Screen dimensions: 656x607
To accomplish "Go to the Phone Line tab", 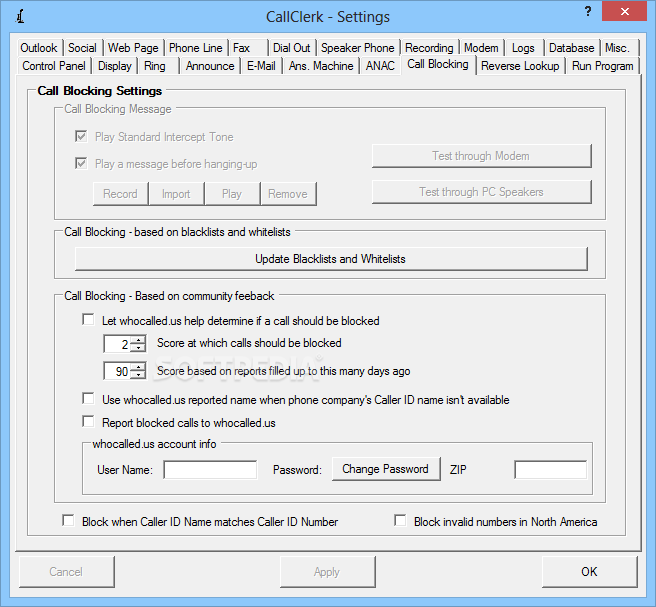I will [195, 48].
